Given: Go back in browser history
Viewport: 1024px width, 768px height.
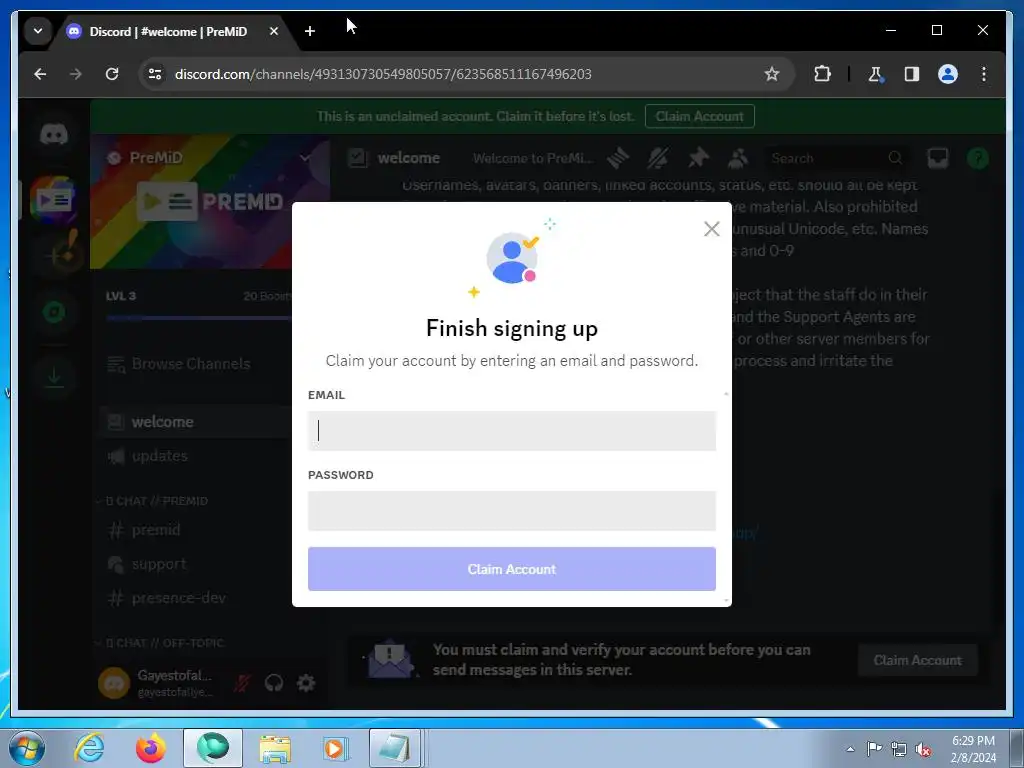Looking at the screenshot, I should (x=40, y=74).
